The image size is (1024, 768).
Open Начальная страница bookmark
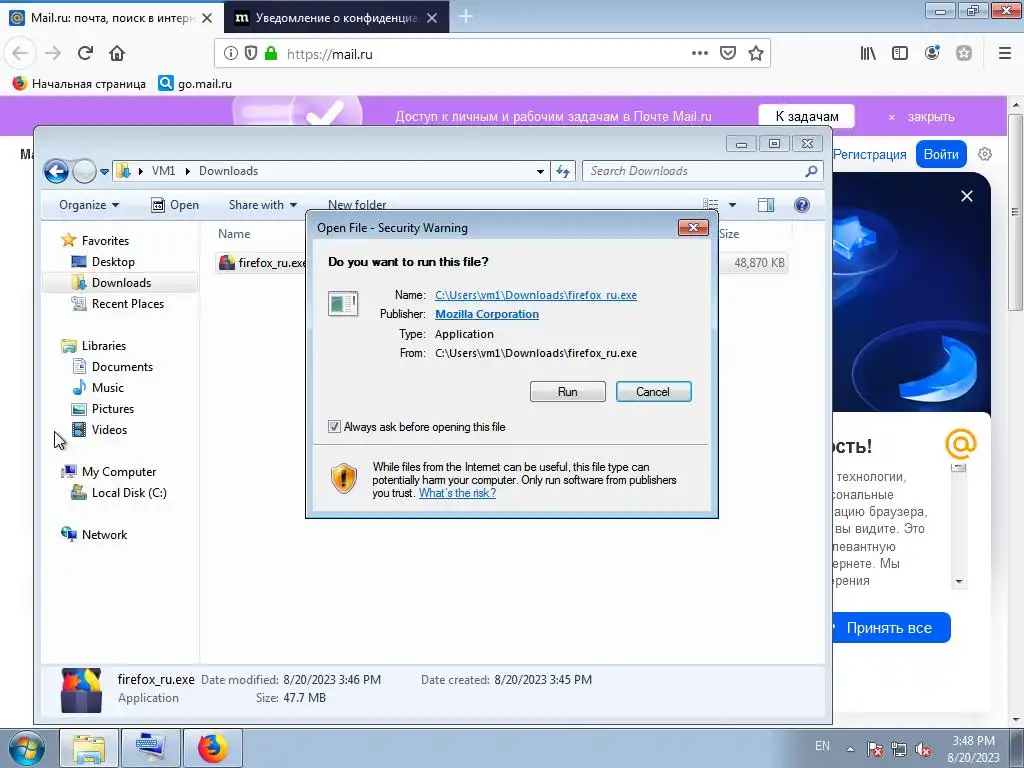[x=79, y=84]
